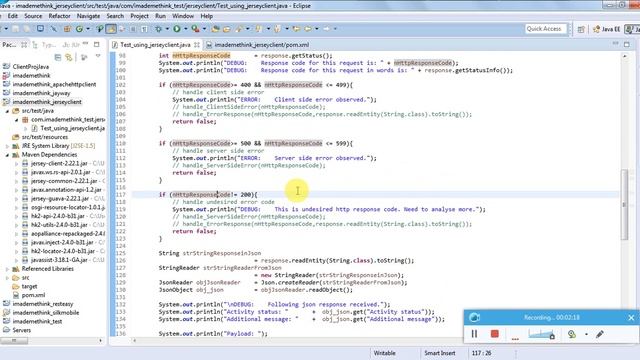
Task: Click the Run External Tools icon
Action: (196, 29)
